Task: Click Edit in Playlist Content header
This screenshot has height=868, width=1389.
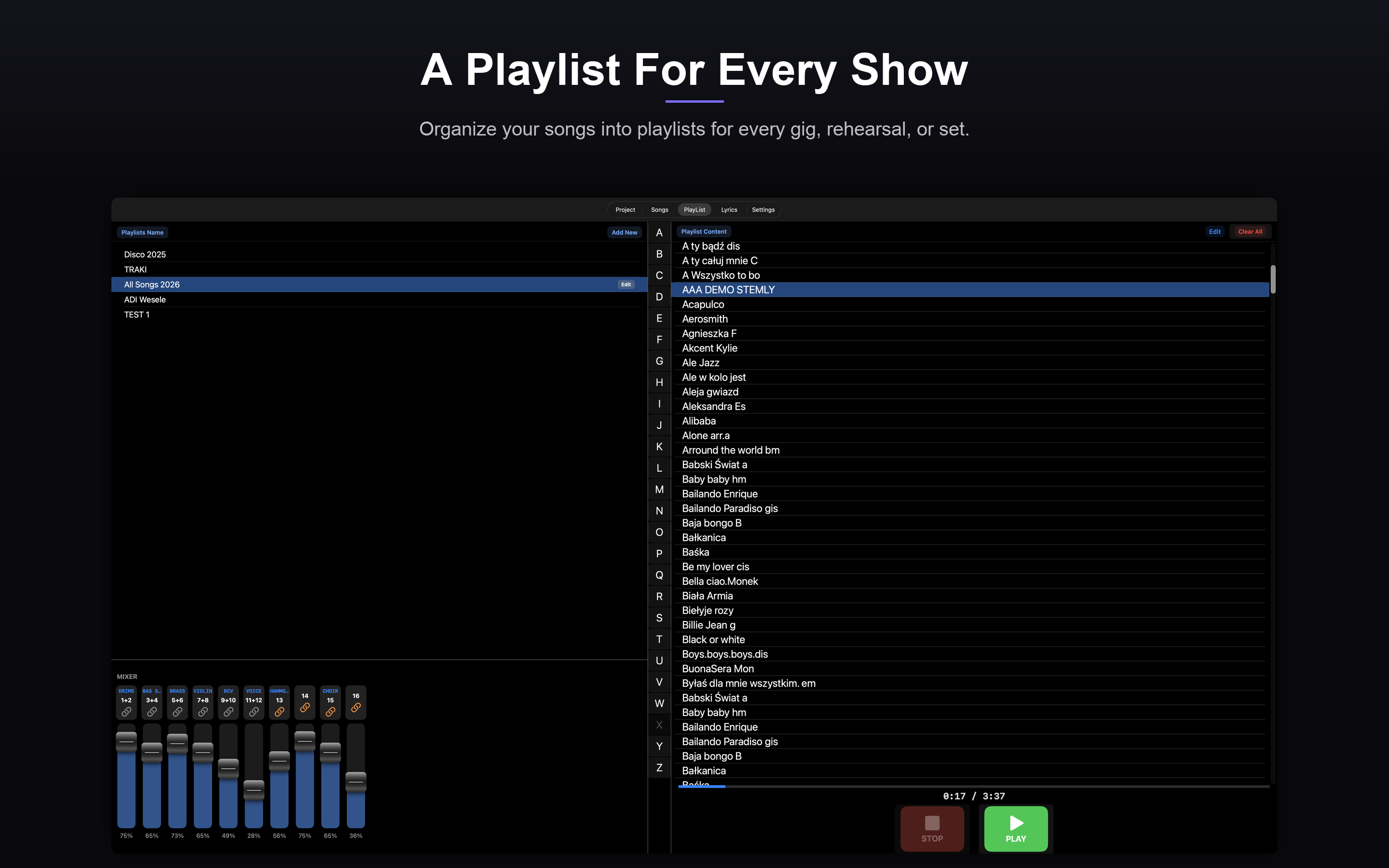Action: click(x=1214, y=232)
